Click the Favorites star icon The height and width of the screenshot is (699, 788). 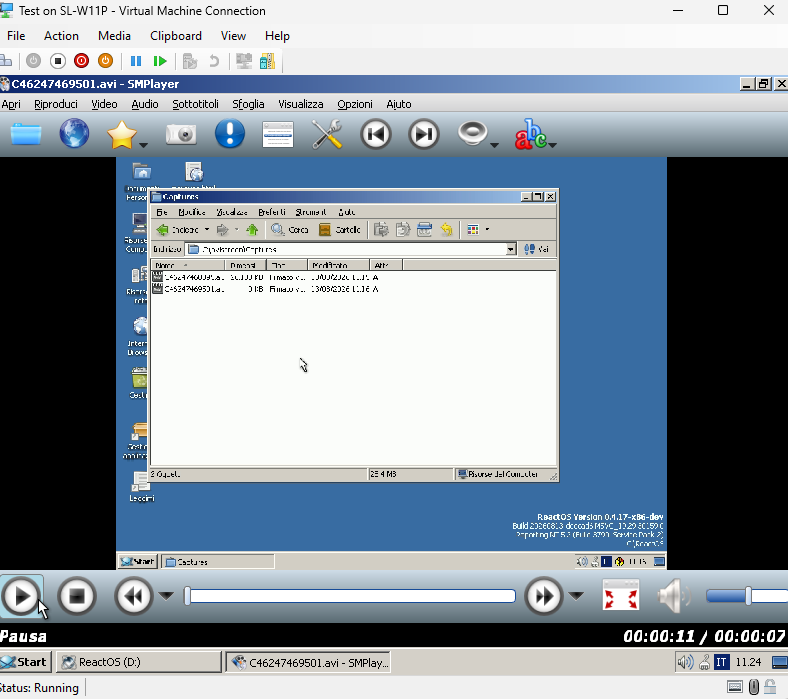[122, 135]
